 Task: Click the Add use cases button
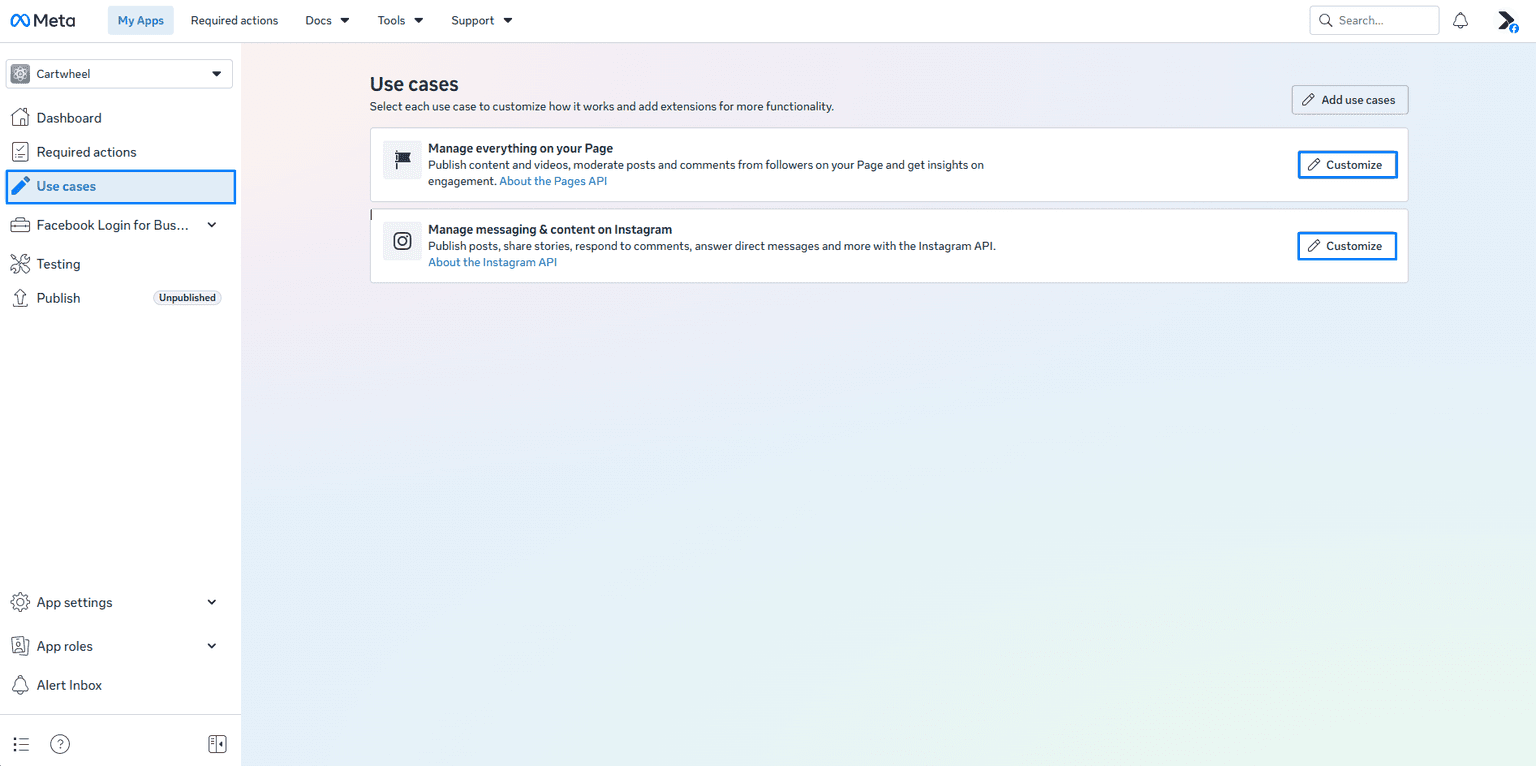pos(1350,100)
